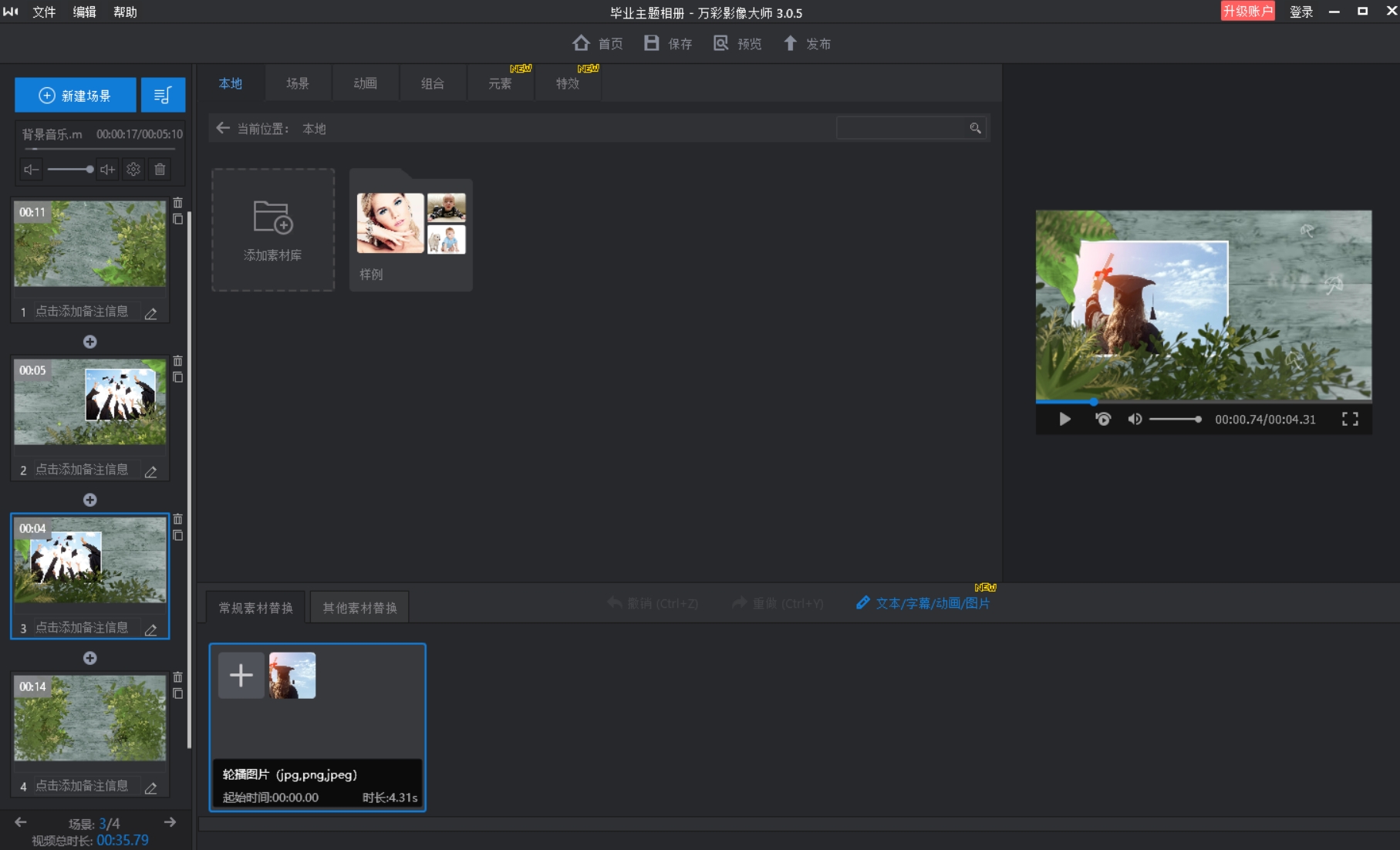Open the 样例 sample folder
Viewport: 1400px width, 850px height.
[x=411, y=230]
